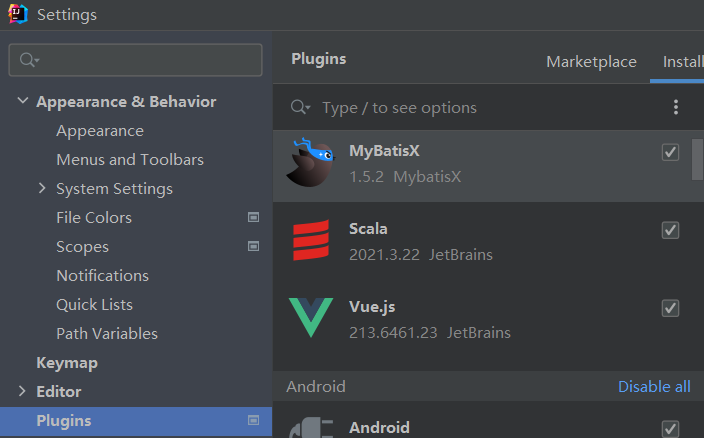Collapse the Appearance & Behavior section
The height and width of the screenshot is (438, 704).
(x=22, y=101)
